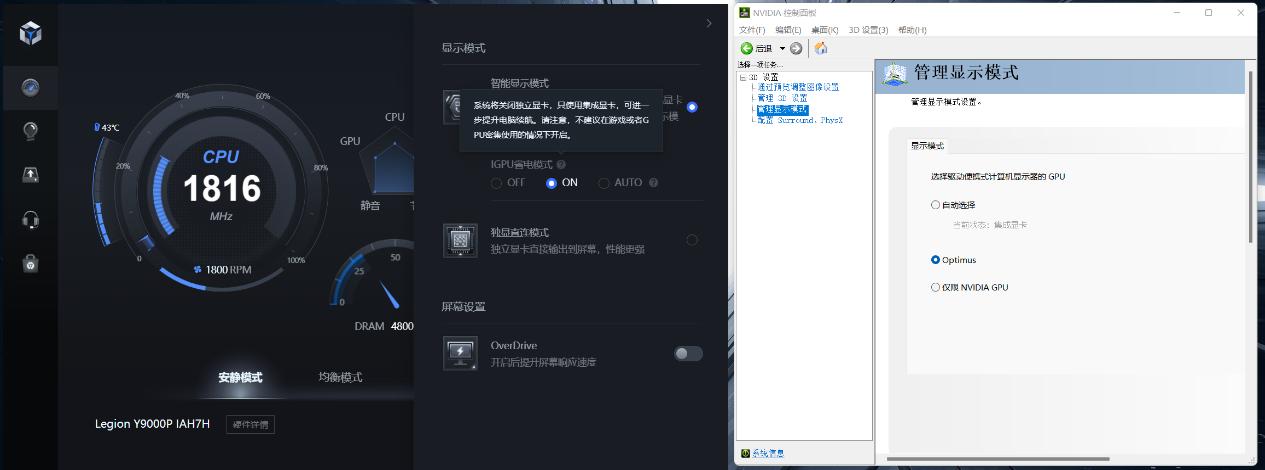
Task: Click the 43℃ temperature readout
Action: 110,128
